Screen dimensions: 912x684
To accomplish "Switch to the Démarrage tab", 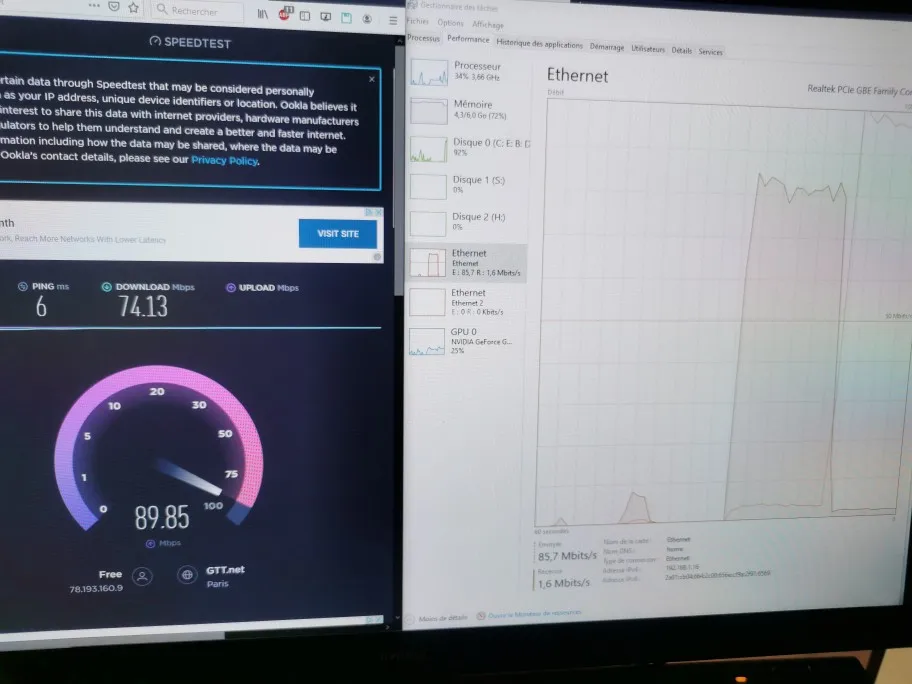I will (x=607, y=47).
